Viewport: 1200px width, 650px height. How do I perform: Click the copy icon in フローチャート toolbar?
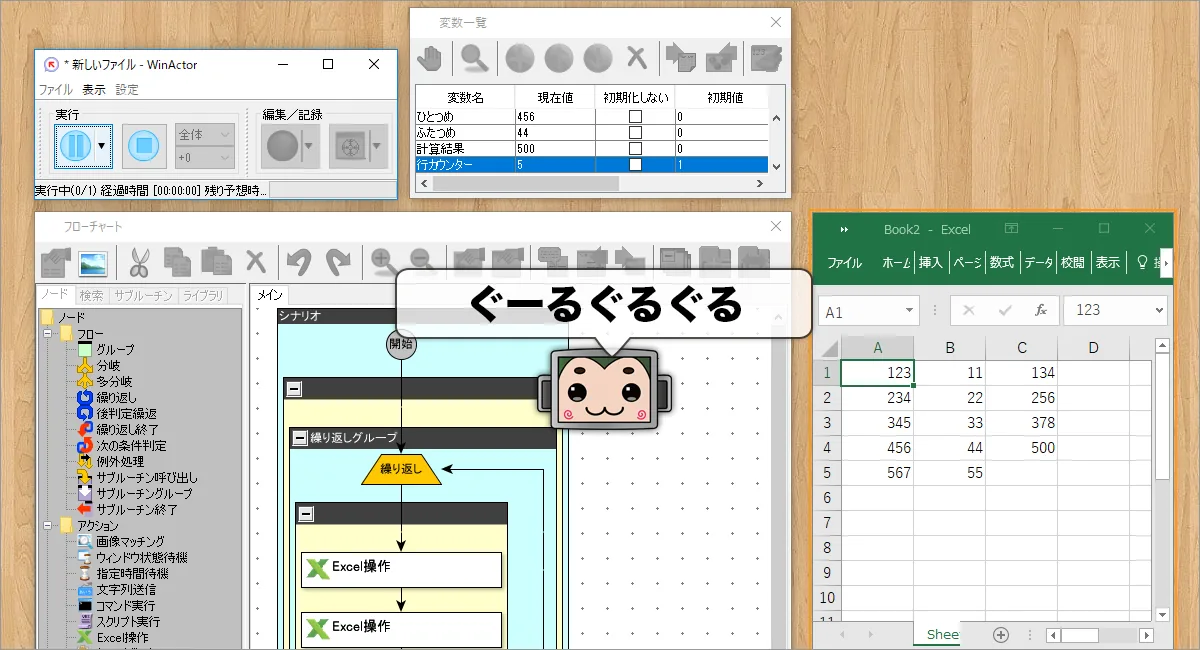coord(177,262)
